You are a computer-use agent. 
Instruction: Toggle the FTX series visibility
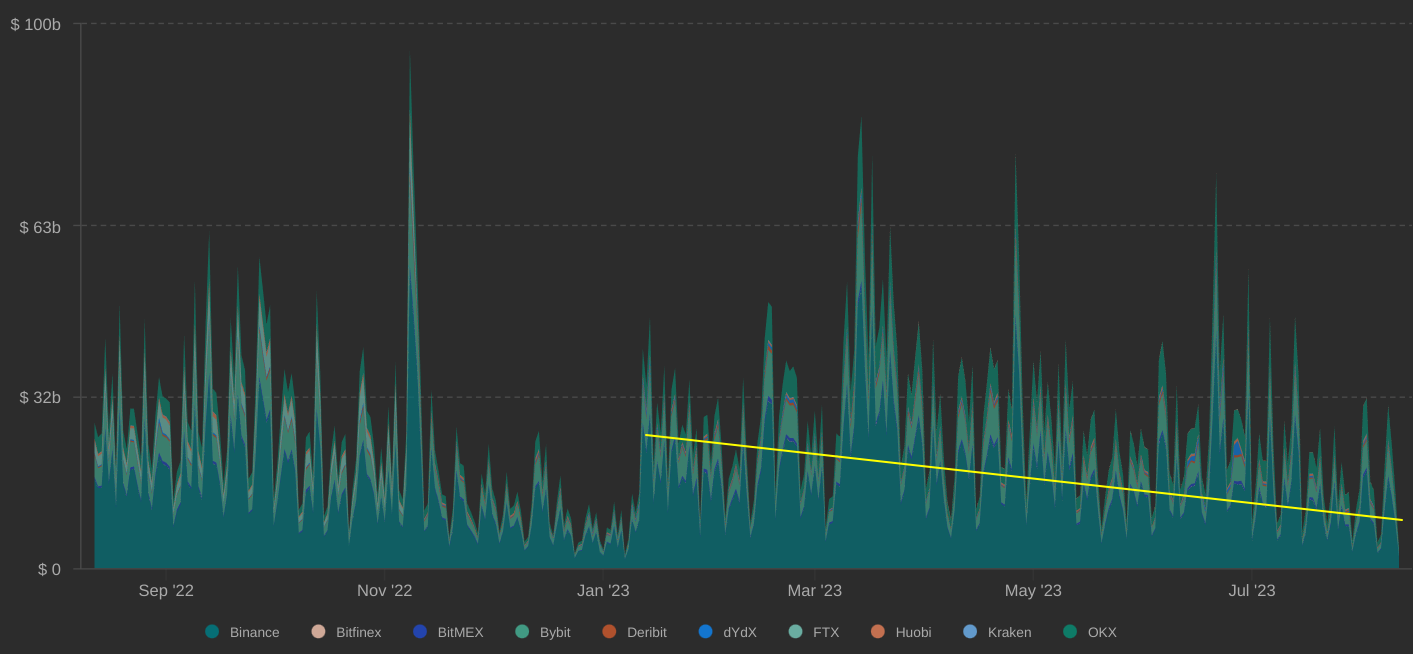[827, 632]
